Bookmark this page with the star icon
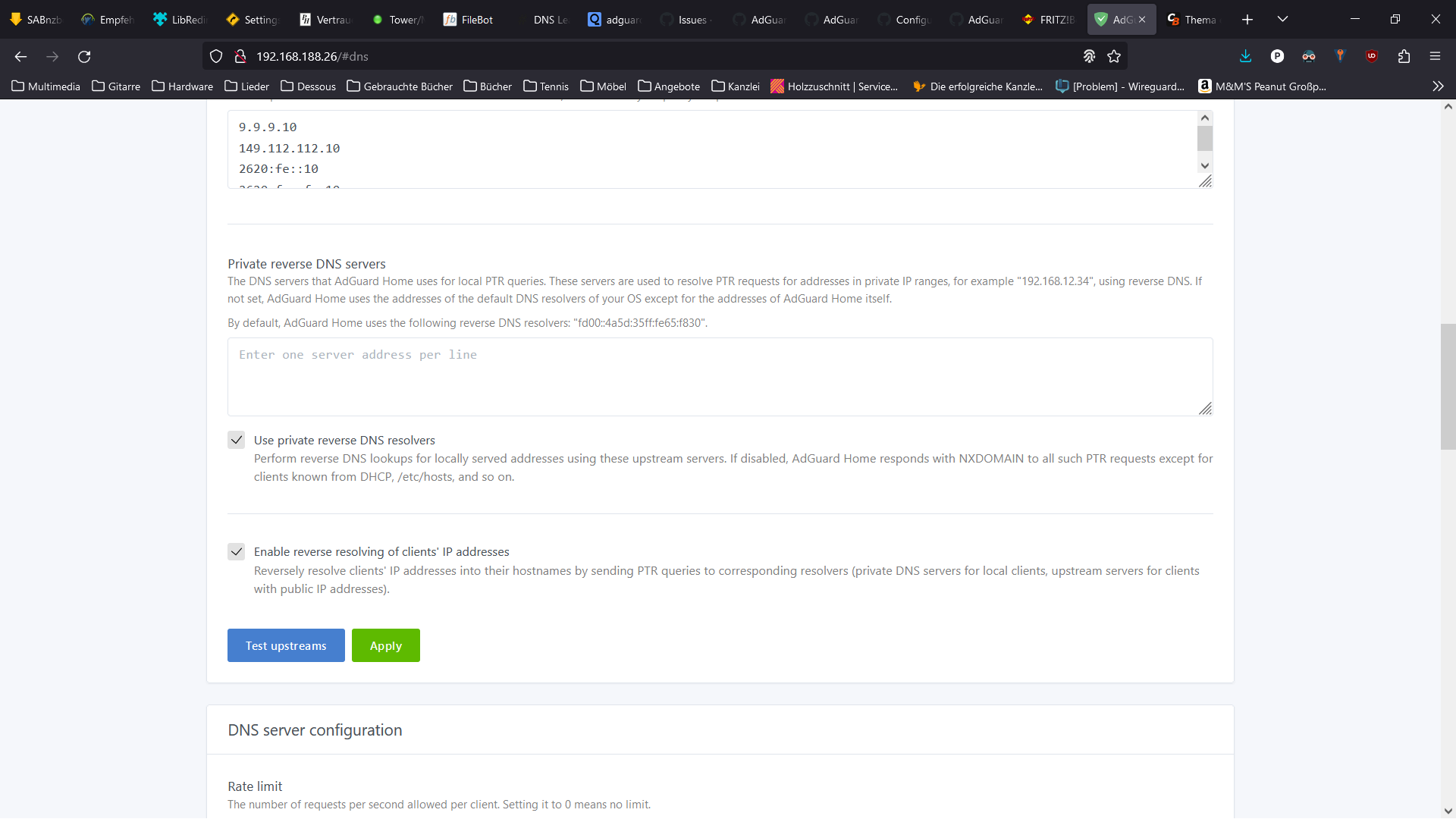The height and width of the screenshot is (819, 1456). pyautogui.click(x=1114, y=56)
